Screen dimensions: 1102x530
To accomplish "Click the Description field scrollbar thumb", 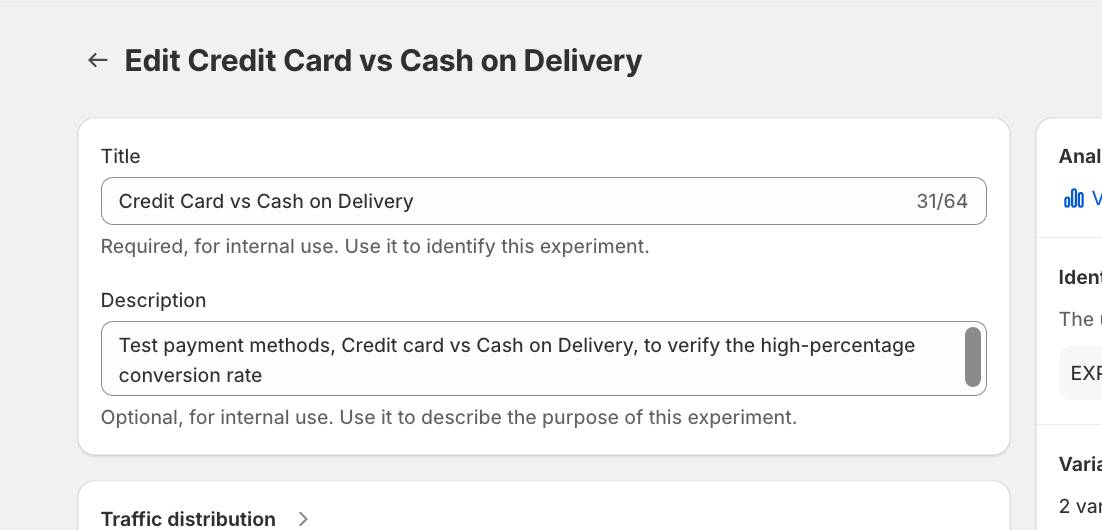I will tap(972, 357).
